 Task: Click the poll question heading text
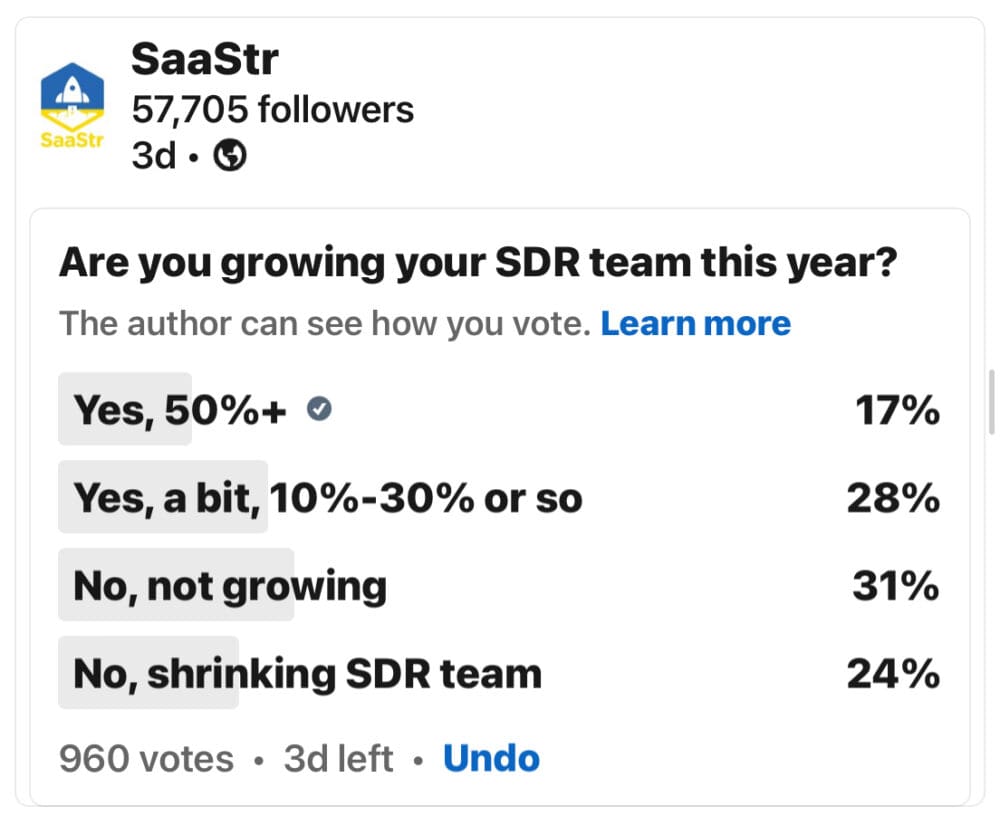pos(478,264)
